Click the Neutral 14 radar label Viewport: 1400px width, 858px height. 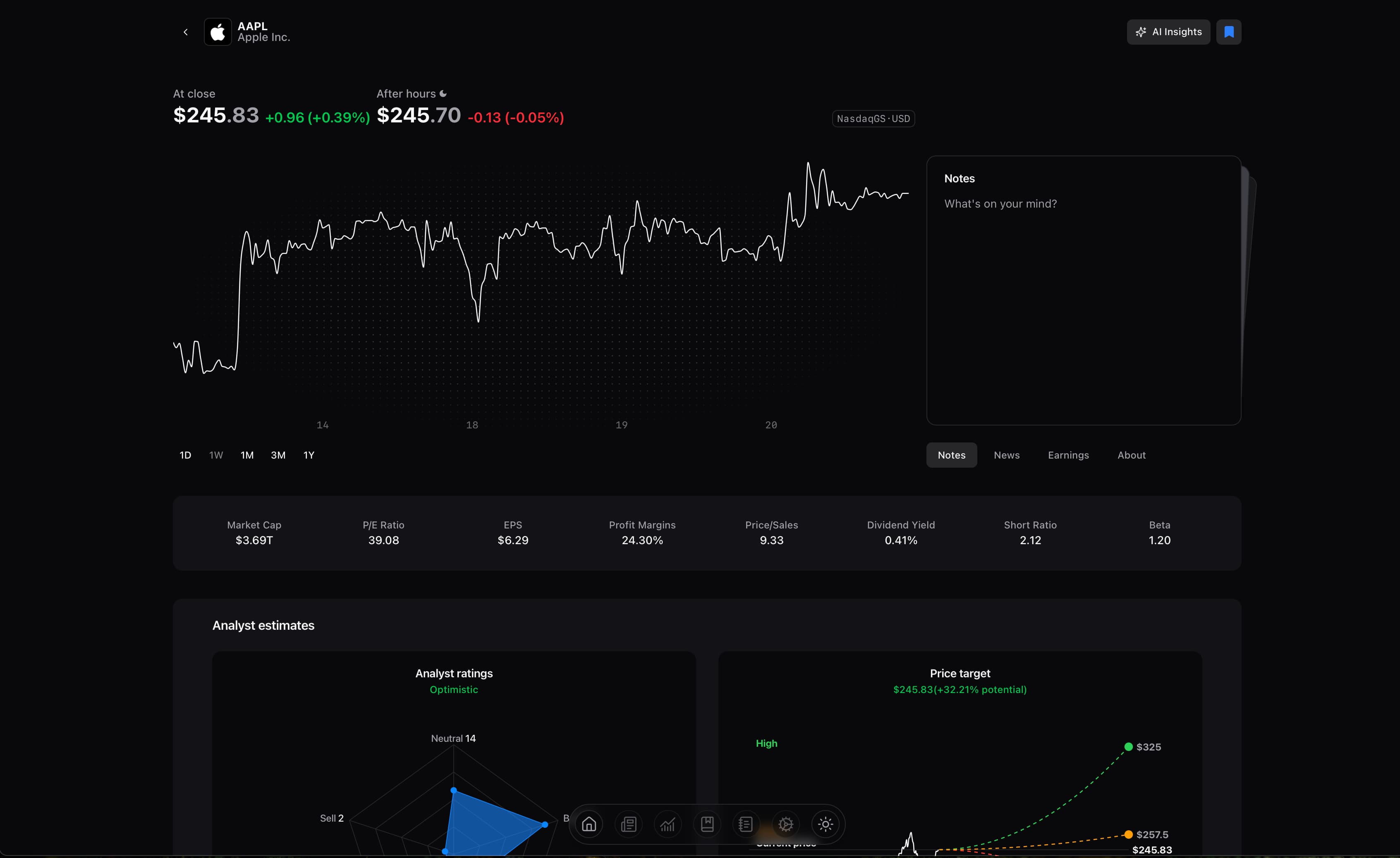(453, 739)
